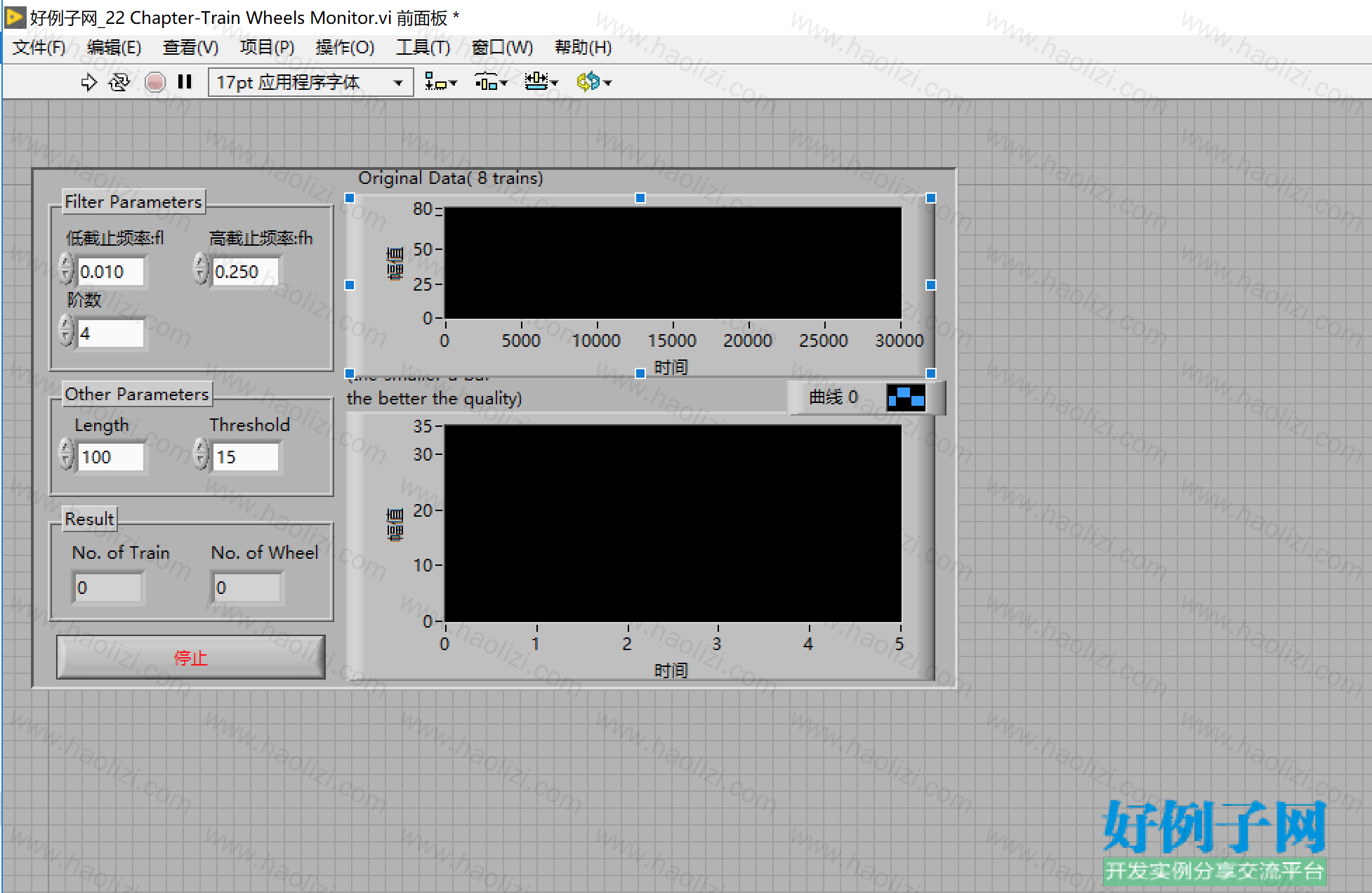Screen dimensions: 1372x893
Task: Open the 项目(P) menu
Action: [x=267, y=47]
